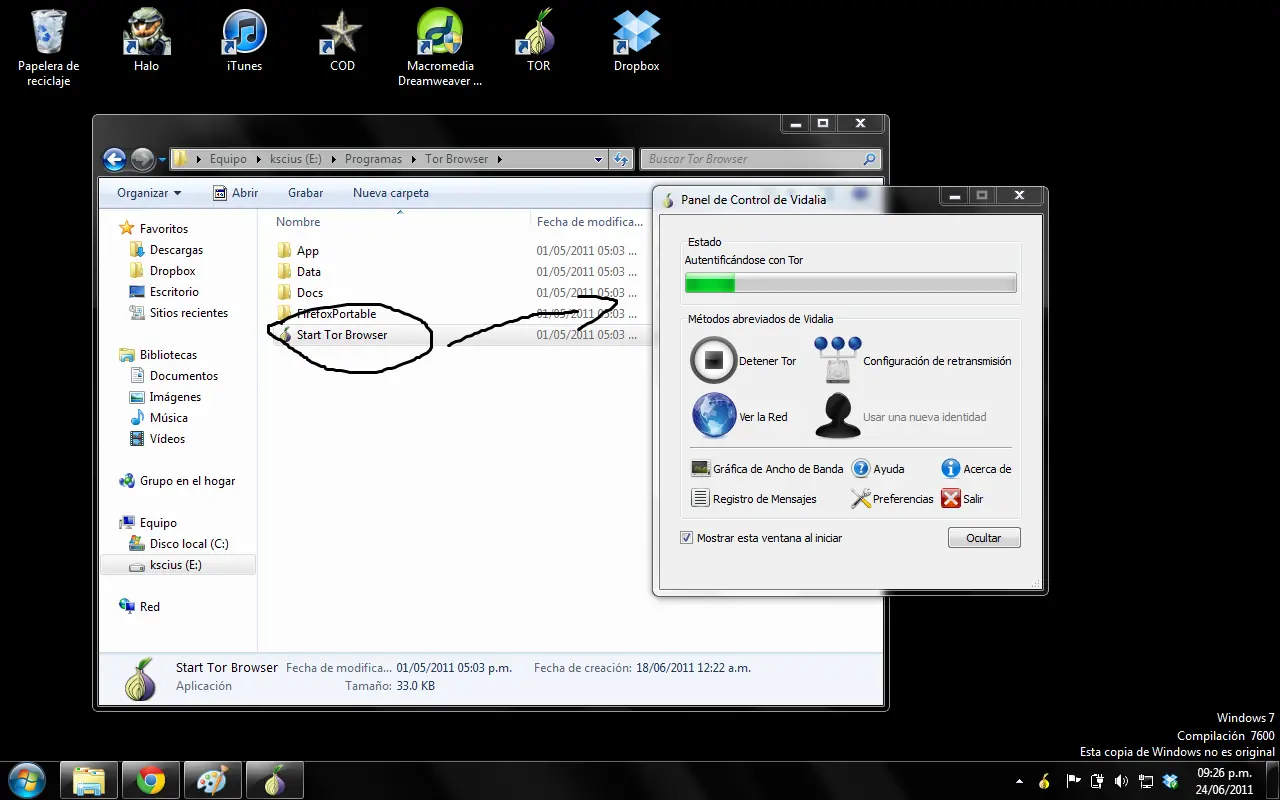Click the volume speaker tray icon

pos(1121,781)
